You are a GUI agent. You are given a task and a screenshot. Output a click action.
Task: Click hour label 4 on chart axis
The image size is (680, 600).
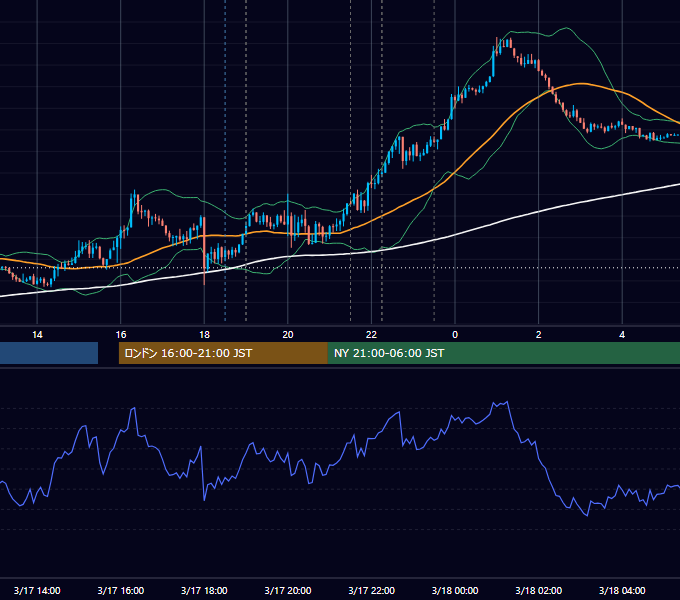coord(622,335)
